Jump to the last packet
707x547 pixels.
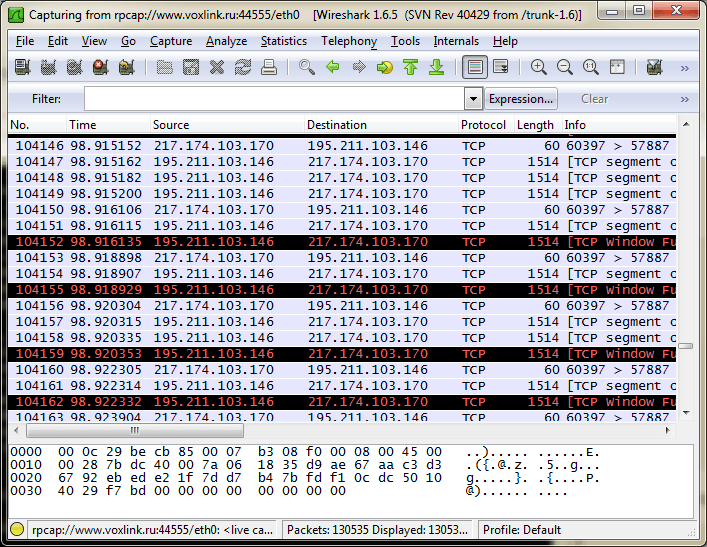[436, 67]
